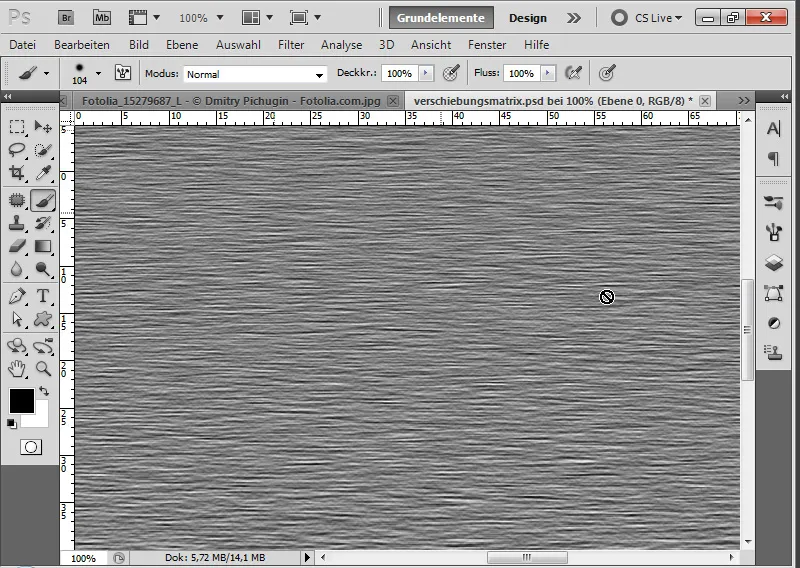Toggle Quick Mask mode
Image resolution: width=800 pixels, height=568 pixels.
tap(31, 447)
